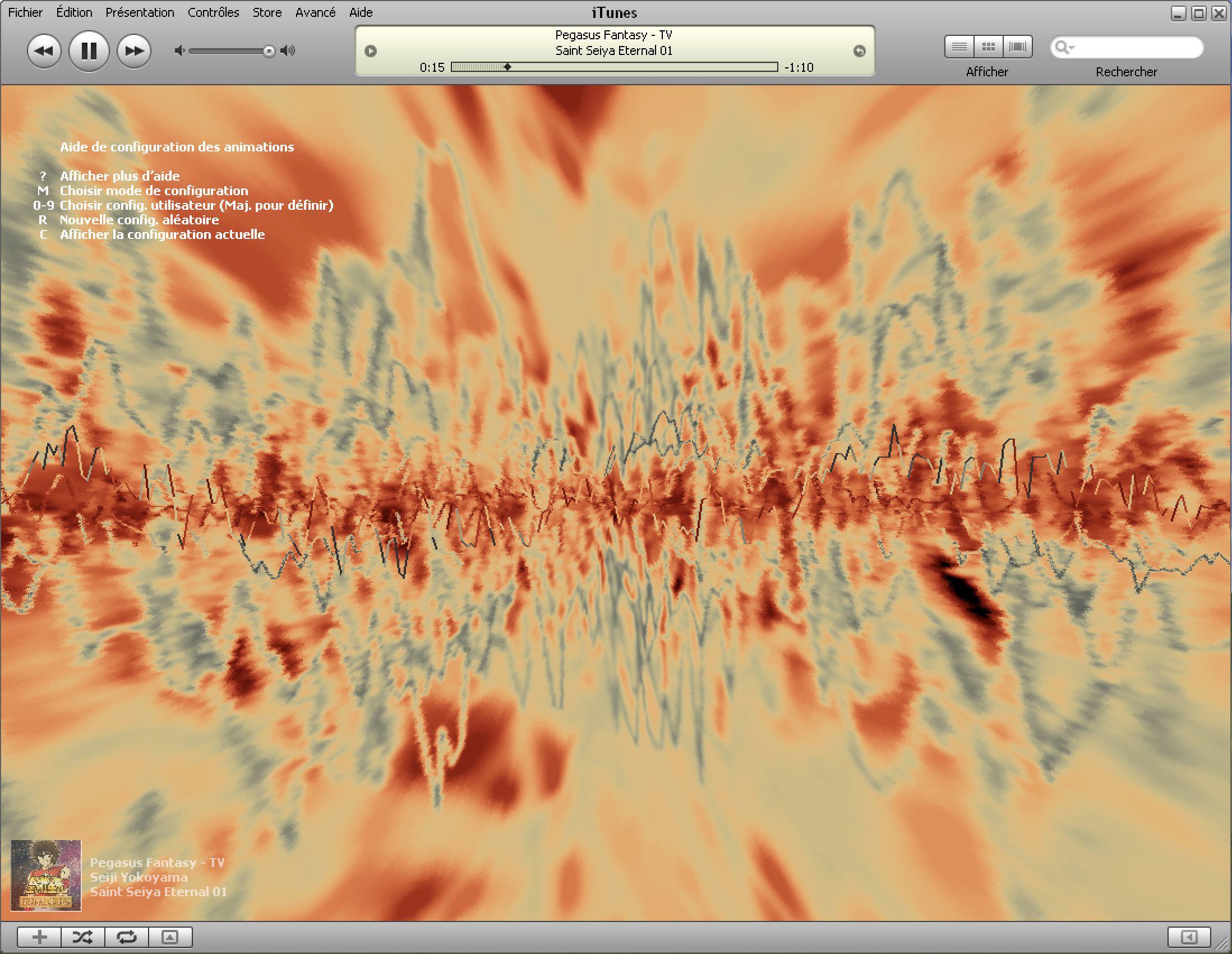This screenshot has height=954, width=1232.
Task: Click the volume slider knob
Action: 269,52
